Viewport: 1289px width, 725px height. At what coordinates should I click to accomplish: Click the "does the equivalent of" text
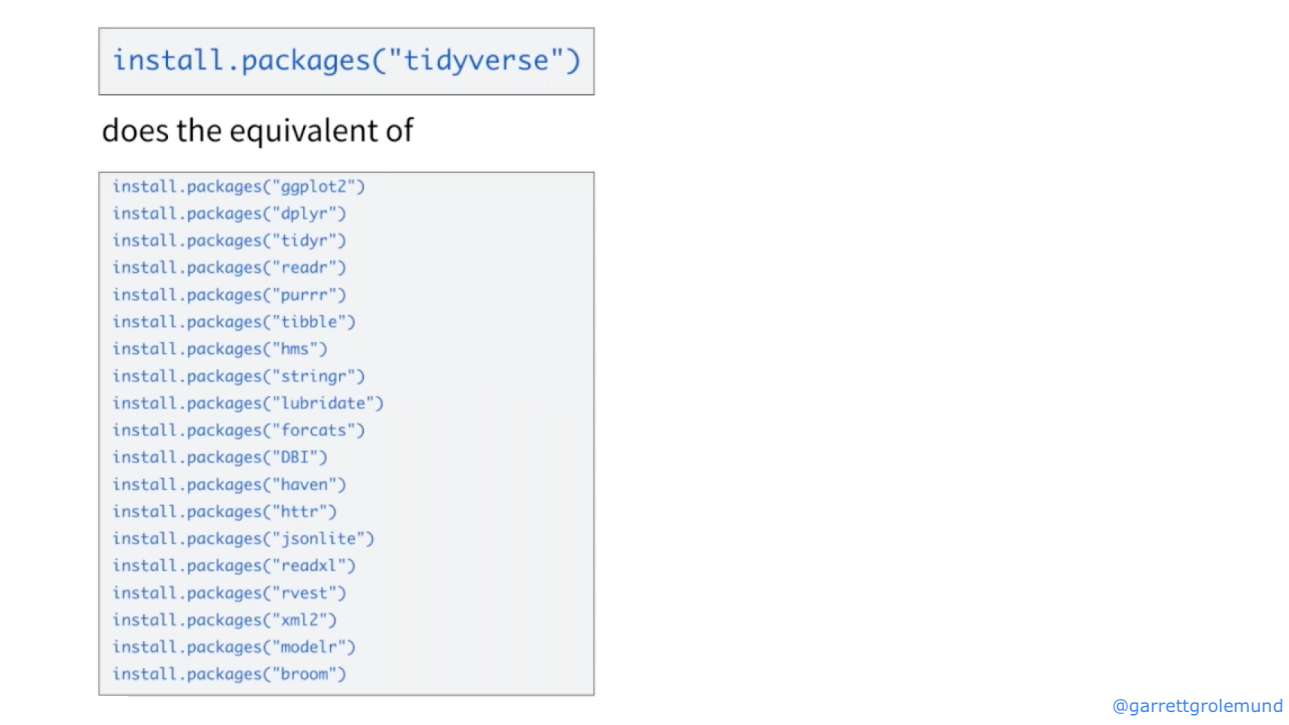257,131
